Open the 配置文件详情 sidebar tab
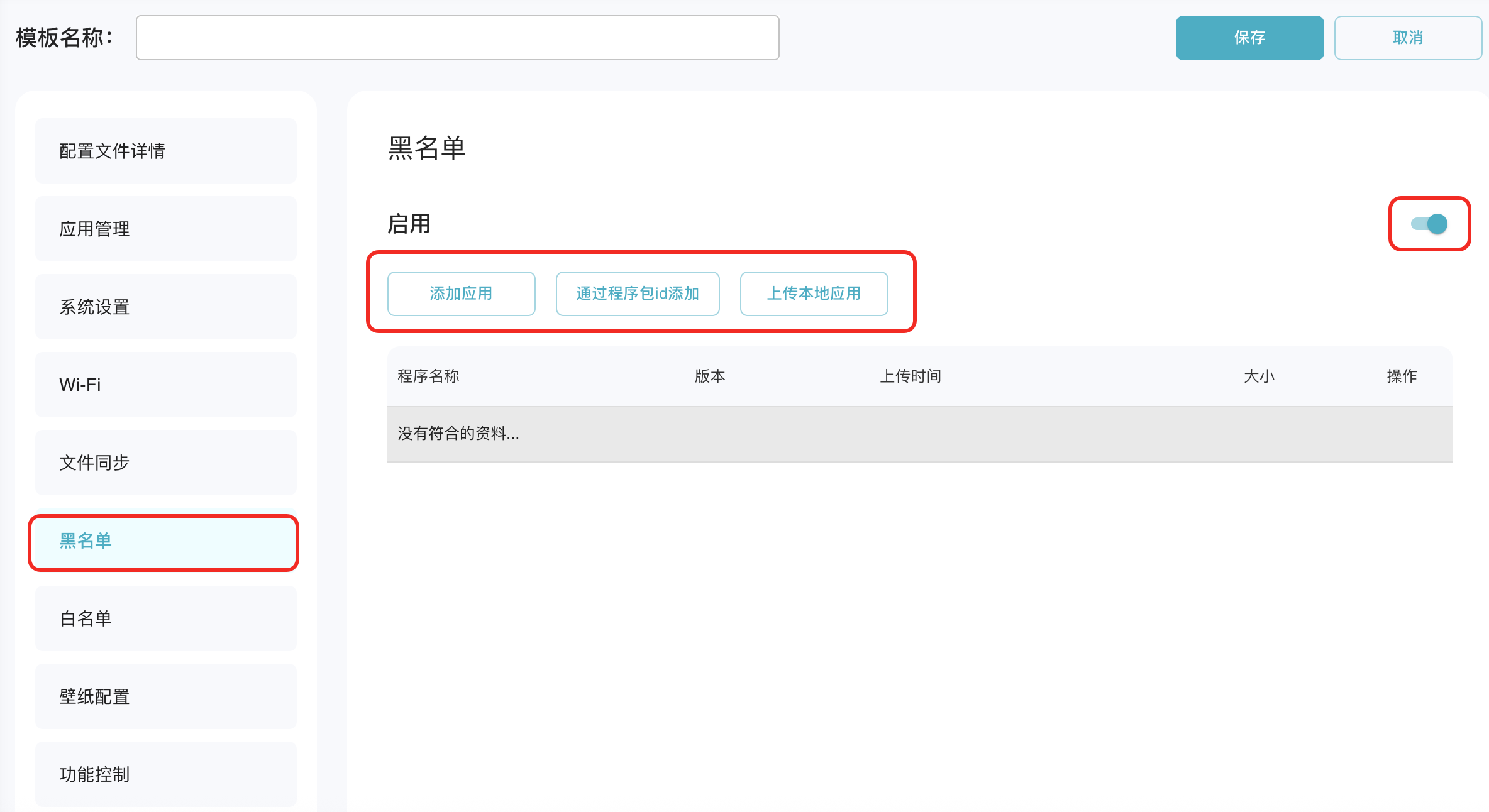This screenshot has height=812, width=1489. point(165,151)
